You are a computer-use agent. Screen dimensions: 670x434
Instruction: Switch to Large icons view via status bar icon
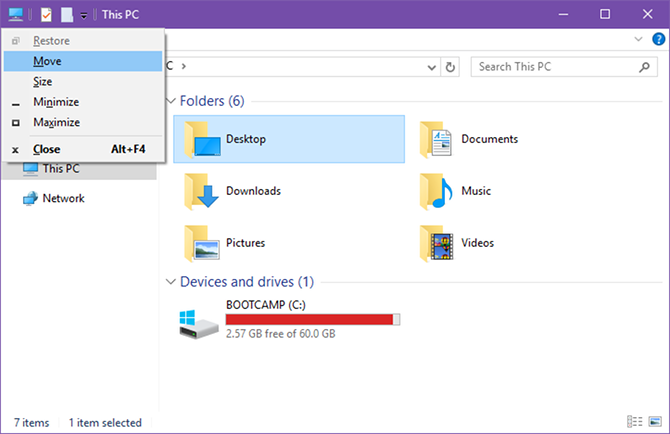pos(655,422)
